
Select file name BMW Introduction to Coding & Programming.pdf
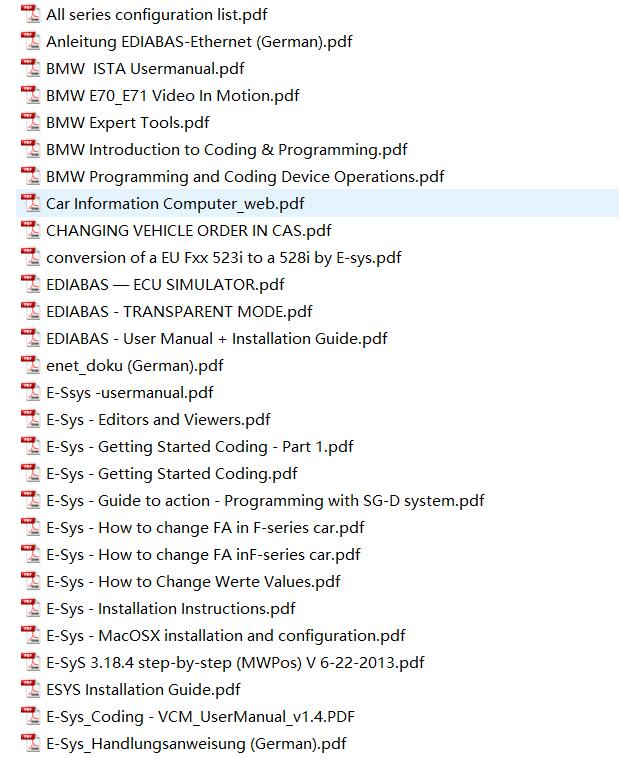pos(226,150)
